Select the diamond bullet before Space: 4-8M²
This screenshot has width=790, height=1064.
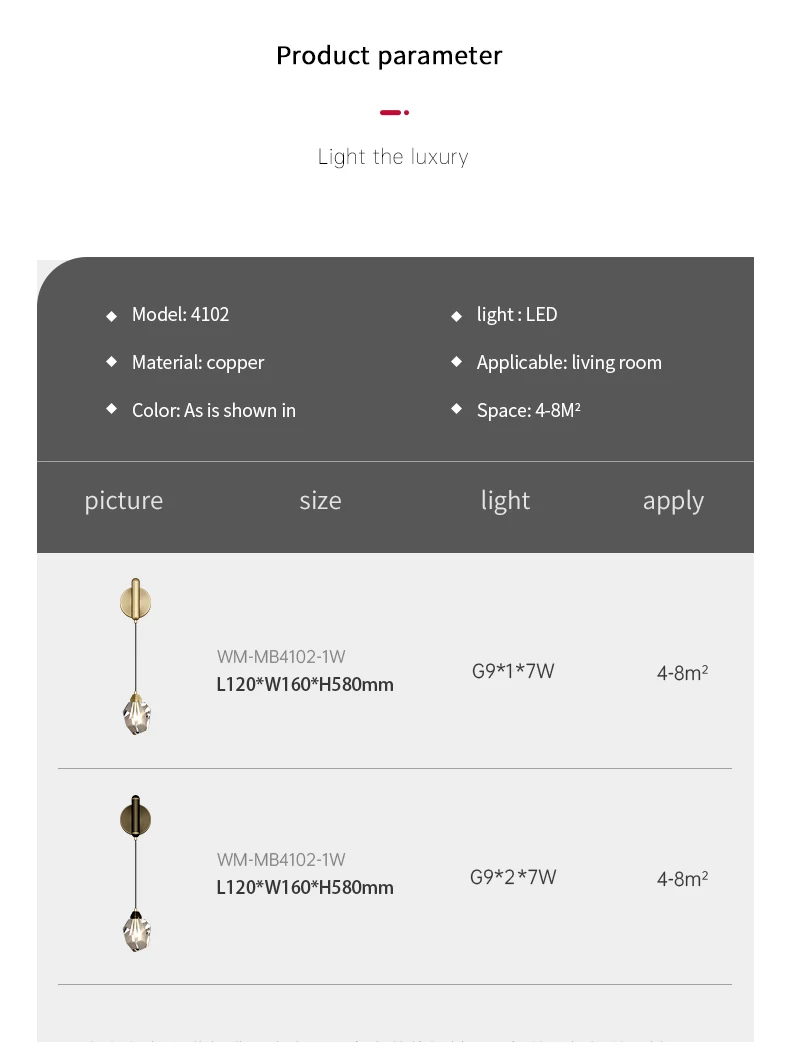(456, 409)
